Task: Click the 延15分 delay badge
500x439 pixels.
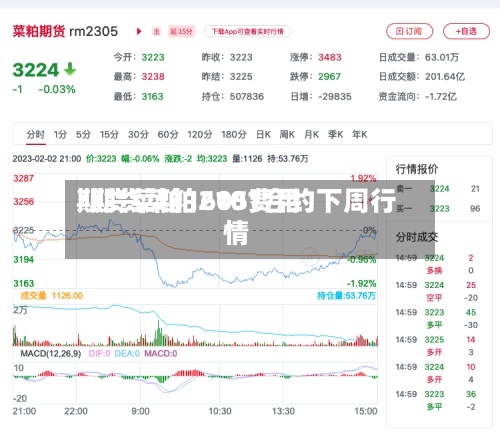Action: click(181, 32)
